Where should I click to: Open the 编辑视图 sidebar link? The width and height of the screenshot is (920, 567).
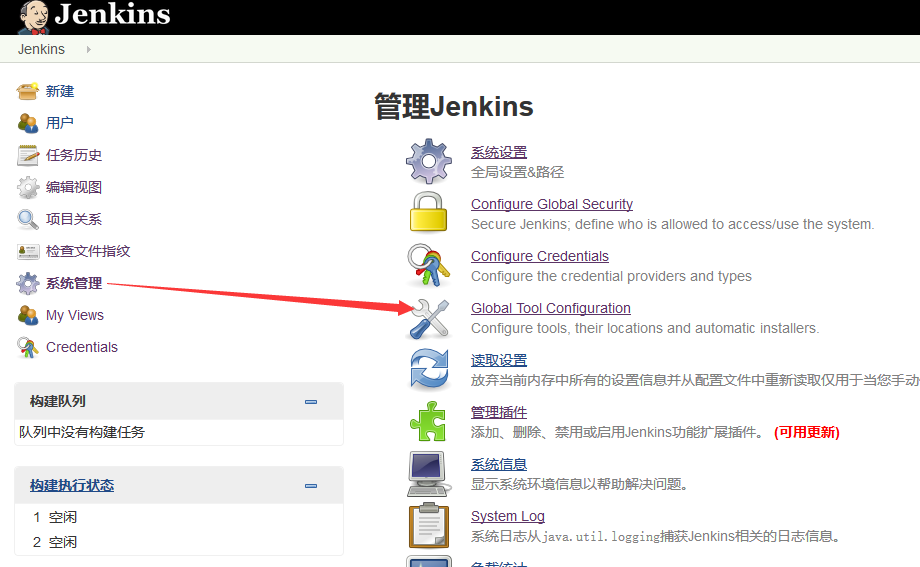pyautogui.click(x=74, y=187)
